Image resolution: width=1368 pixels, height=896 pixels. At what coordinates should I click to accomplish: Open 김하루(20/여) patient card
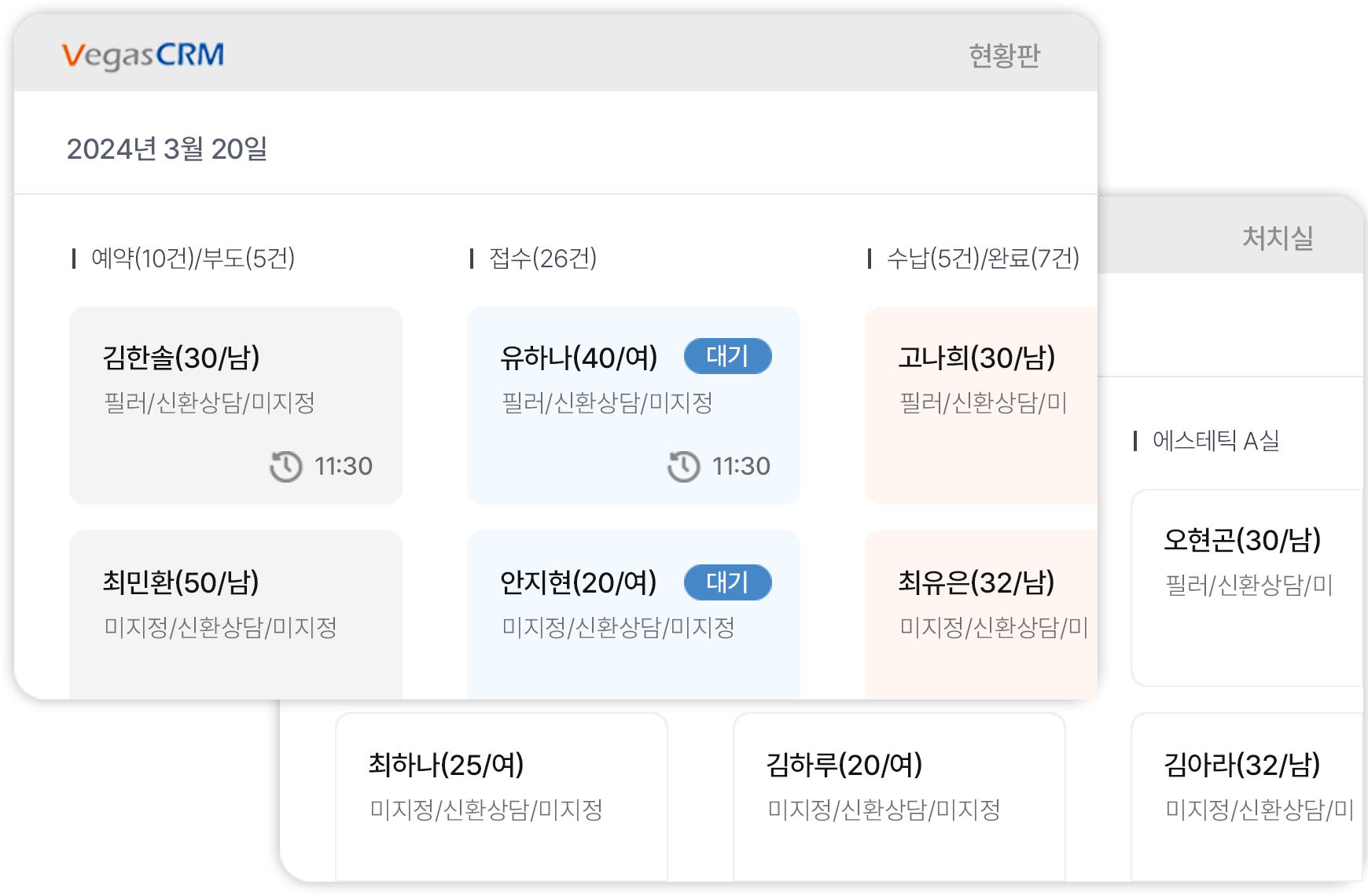click(x=899, y=797)
